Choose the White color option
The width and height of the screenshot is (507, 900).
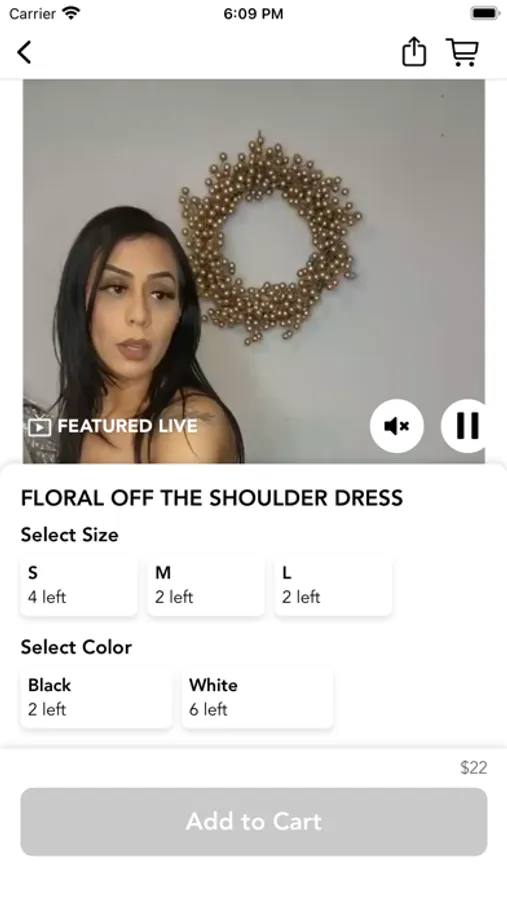pyautogui.click(x=258, y=698)
